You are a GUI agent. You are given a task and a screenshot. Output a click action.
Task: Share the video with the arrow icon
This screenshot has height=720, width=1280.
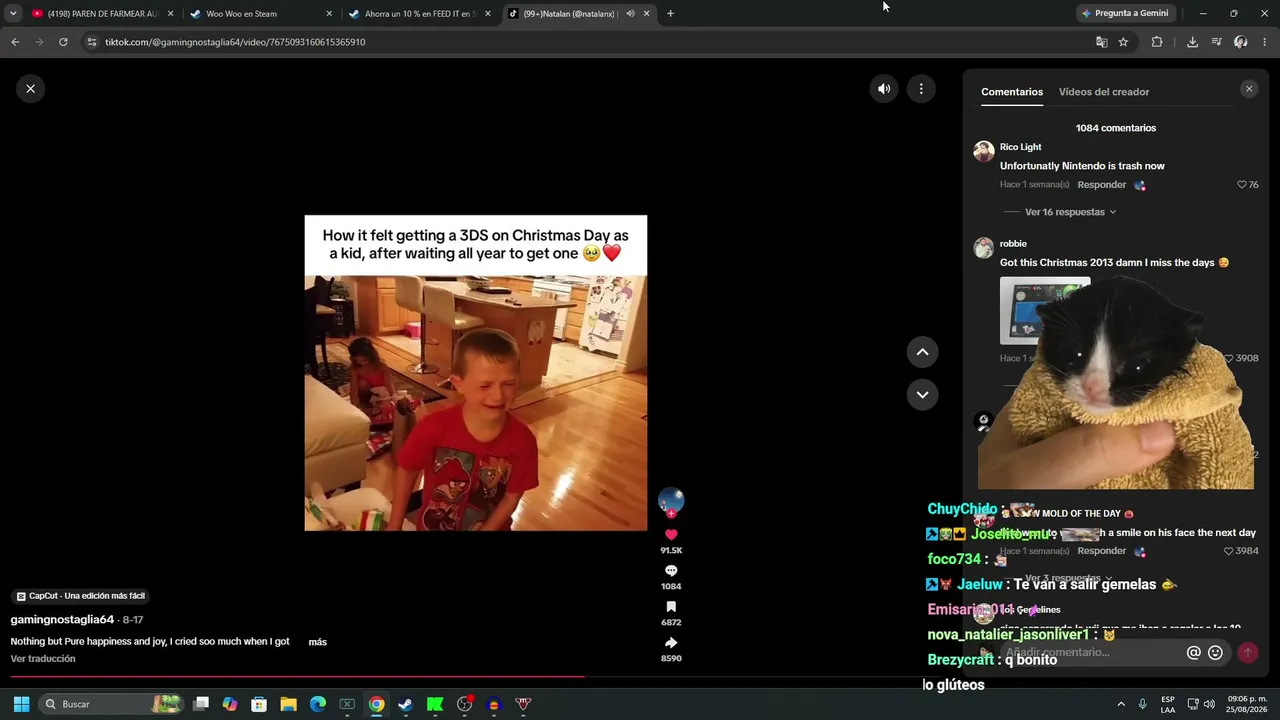pyautogui.click(x=671, y=643)
